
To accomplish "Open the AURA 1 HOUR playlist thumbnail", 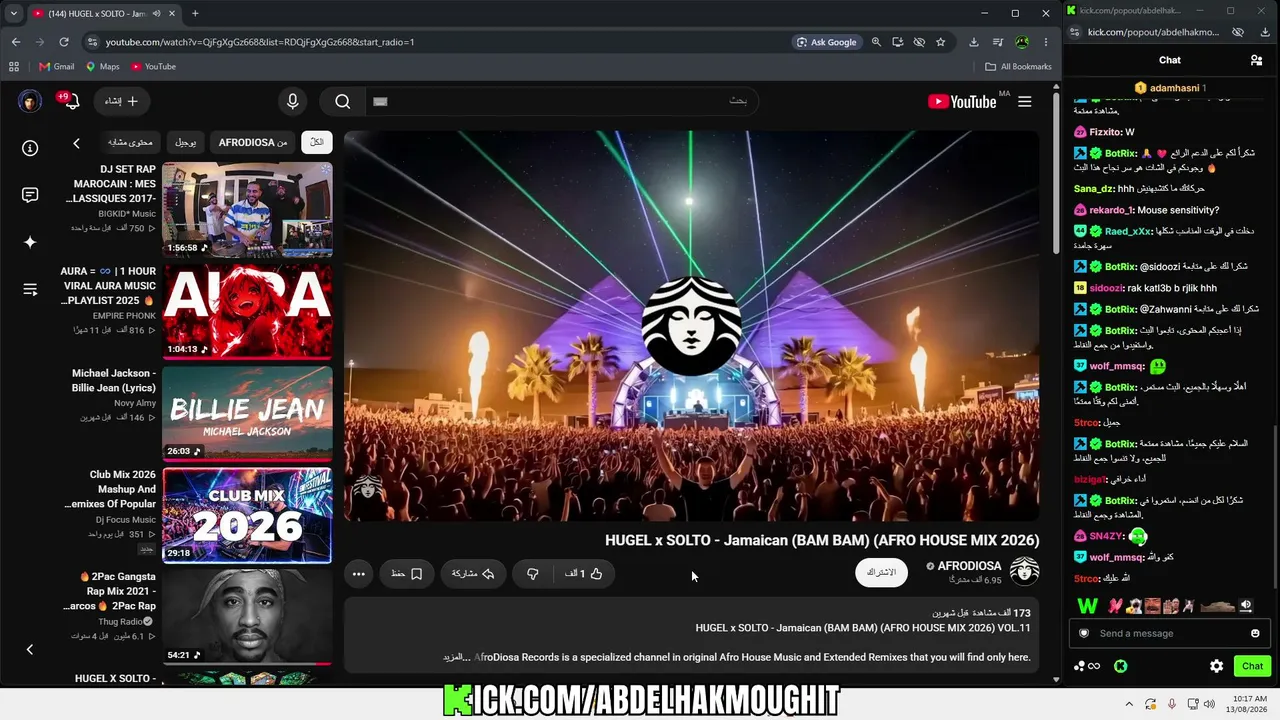I will tap(247, 311).
